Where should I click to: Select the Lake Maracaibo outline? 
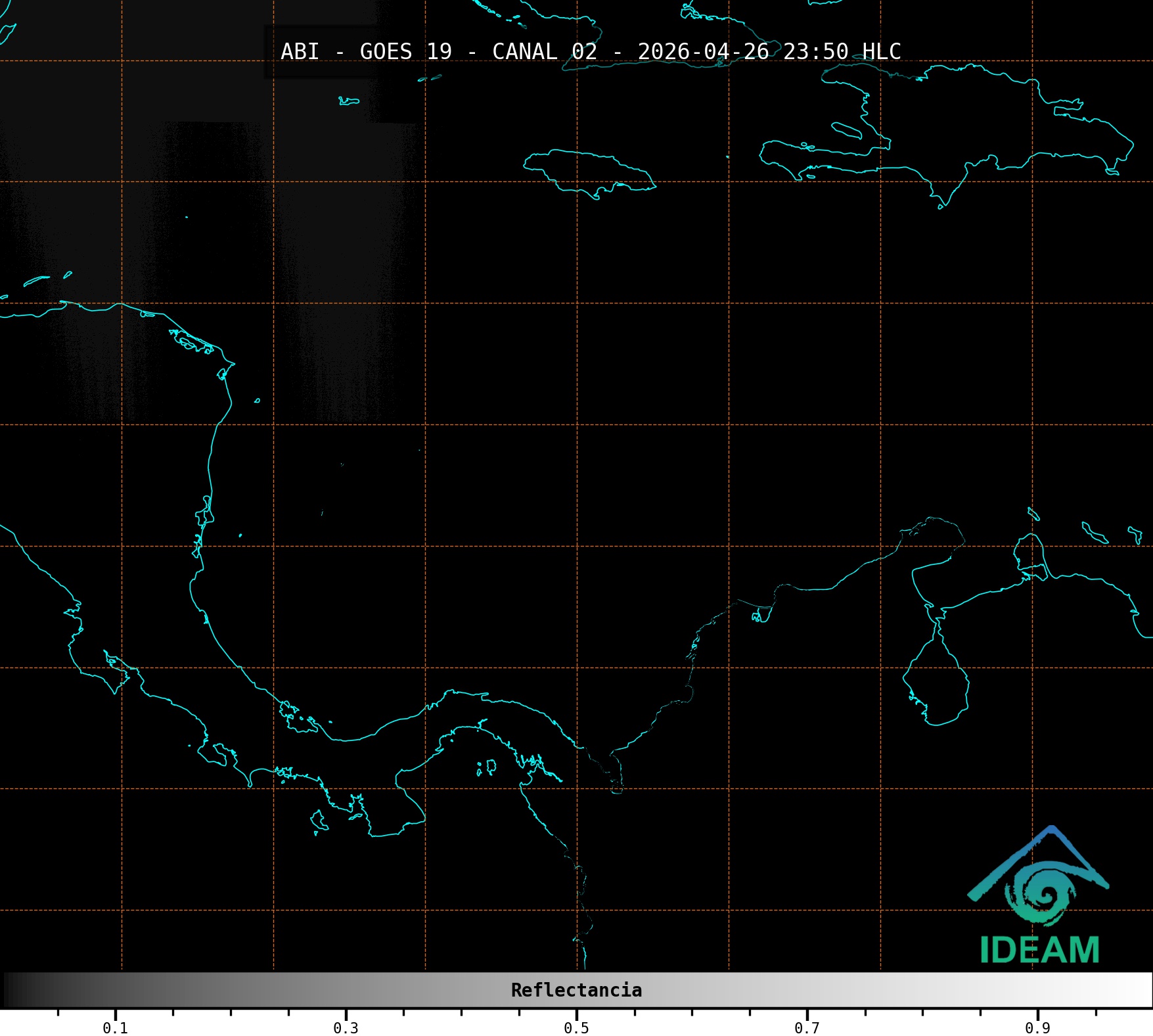pos(936,683)
